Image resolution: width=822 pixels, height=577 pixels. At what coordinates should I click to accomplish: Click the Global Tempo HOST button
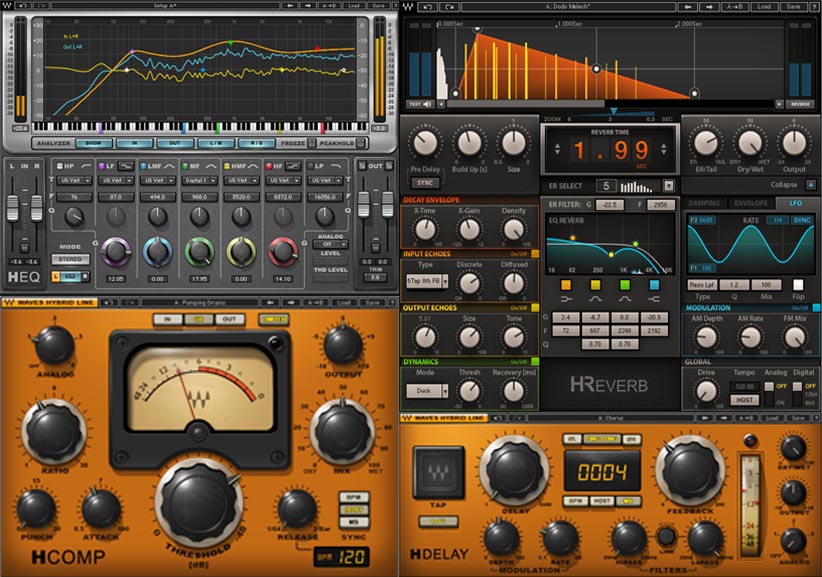click(x=744, y=400)
